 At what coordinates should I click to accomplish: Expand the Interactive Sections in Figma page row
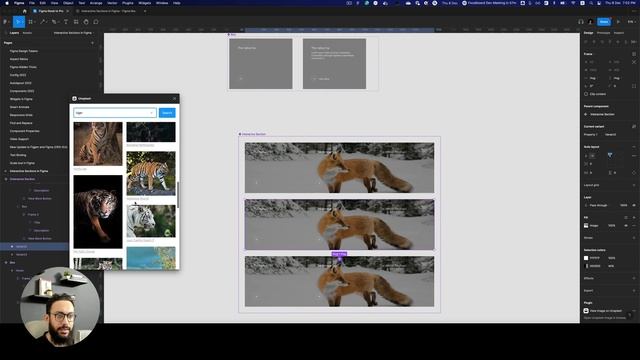[x=6, y=171]
